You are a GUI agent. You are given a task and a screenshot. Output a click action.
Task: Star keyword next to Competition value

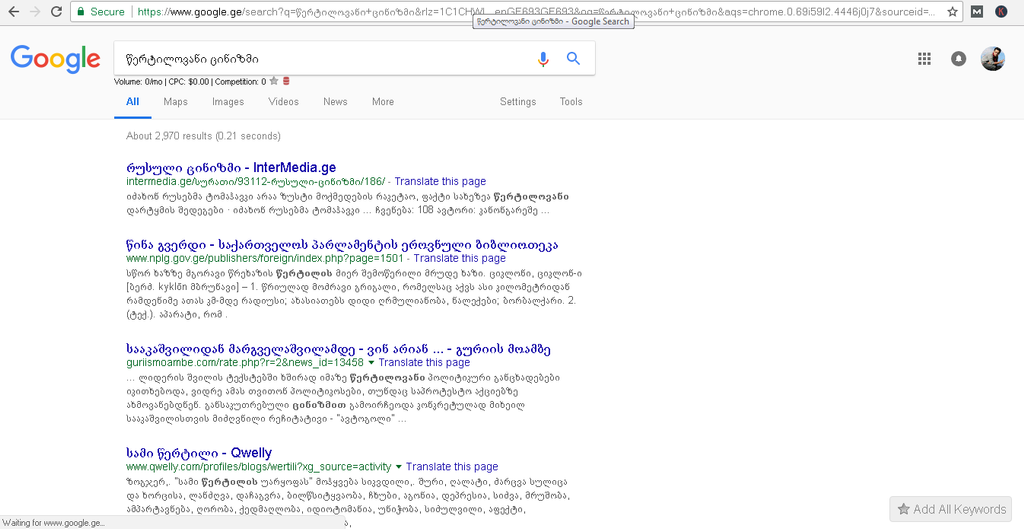(x=274, y=82)
